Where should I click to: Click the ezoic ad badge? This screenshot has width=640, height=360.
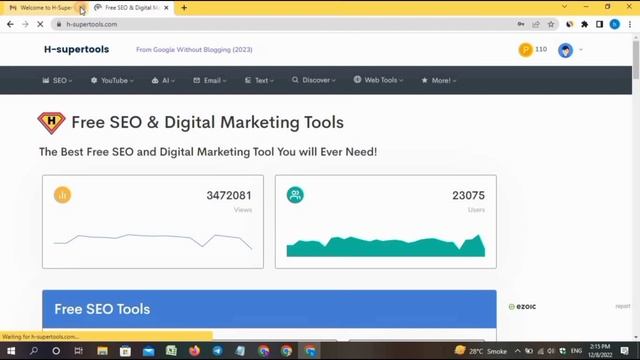tap(522, 307)
